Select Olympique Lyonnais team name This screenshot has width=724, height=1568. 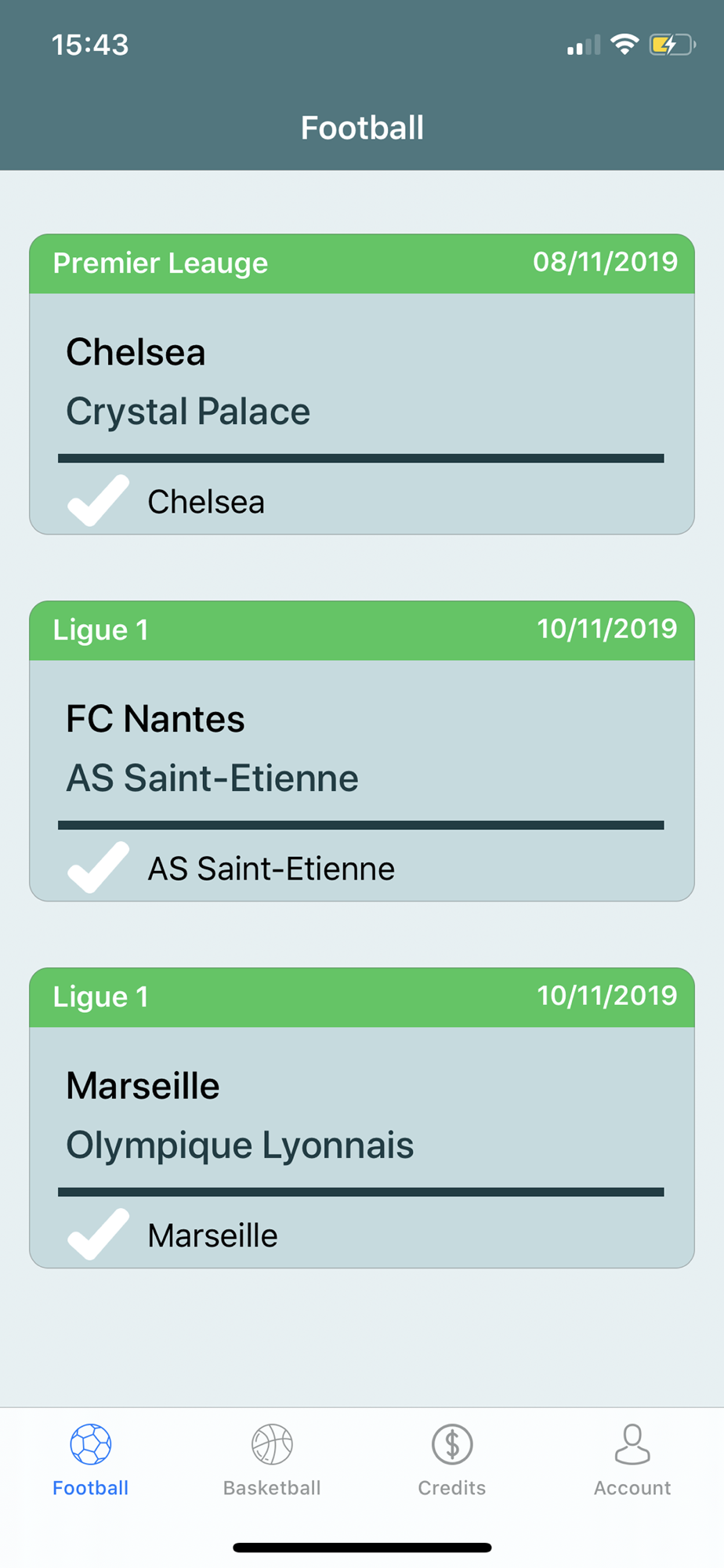coord(240,1145)
